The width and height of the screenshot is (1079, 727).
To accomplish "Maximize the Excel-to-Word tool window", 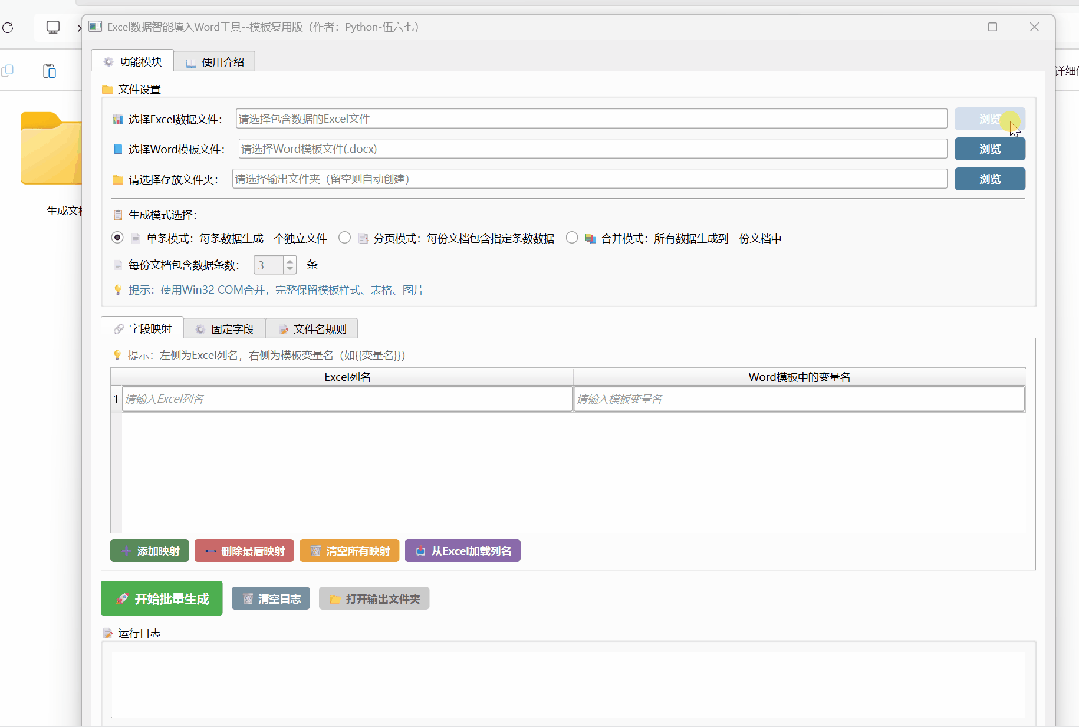I will point(992,27).
